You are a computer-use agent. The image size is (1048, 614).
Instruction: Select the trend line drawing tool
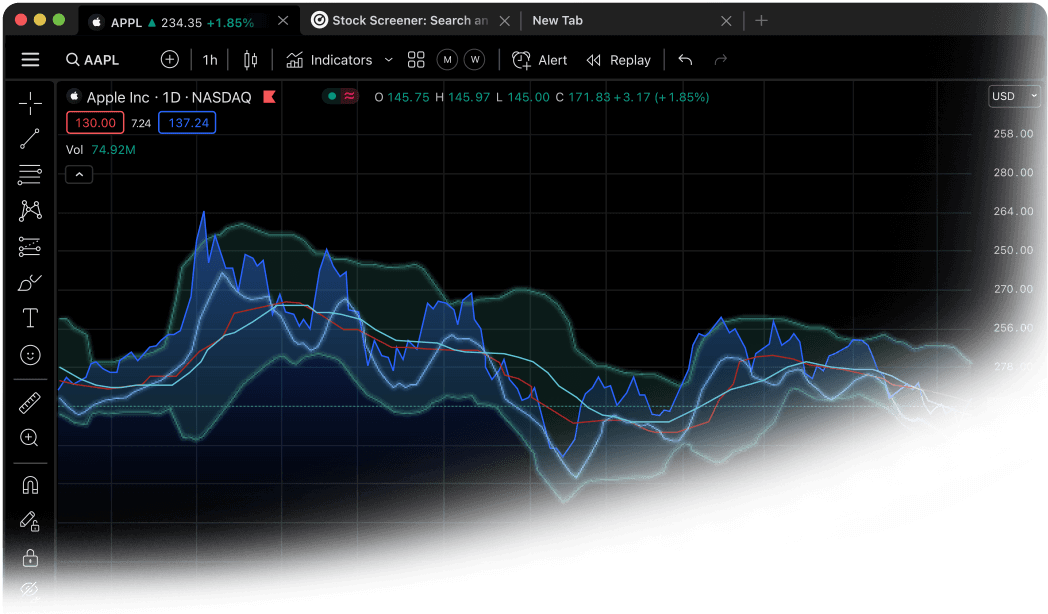[x=30, y=139]
